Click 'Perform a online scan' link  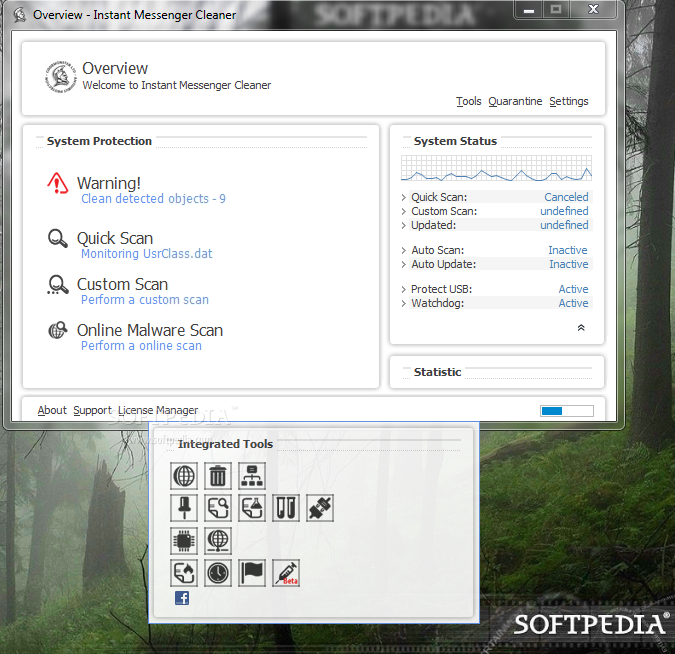click(141, 346)
